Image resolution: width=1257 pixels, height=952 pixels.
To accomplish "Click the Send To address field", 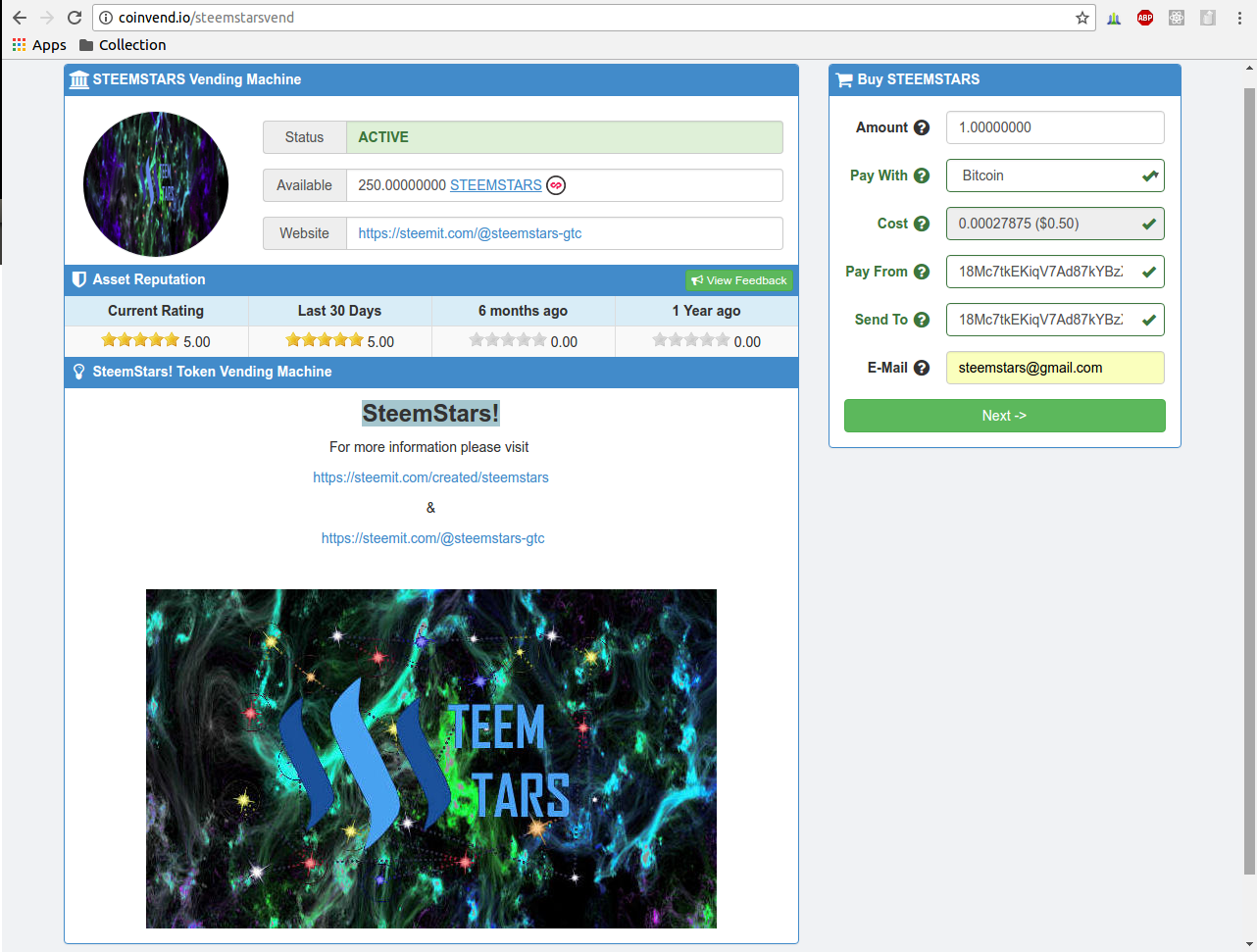I will click(1055, 320).
